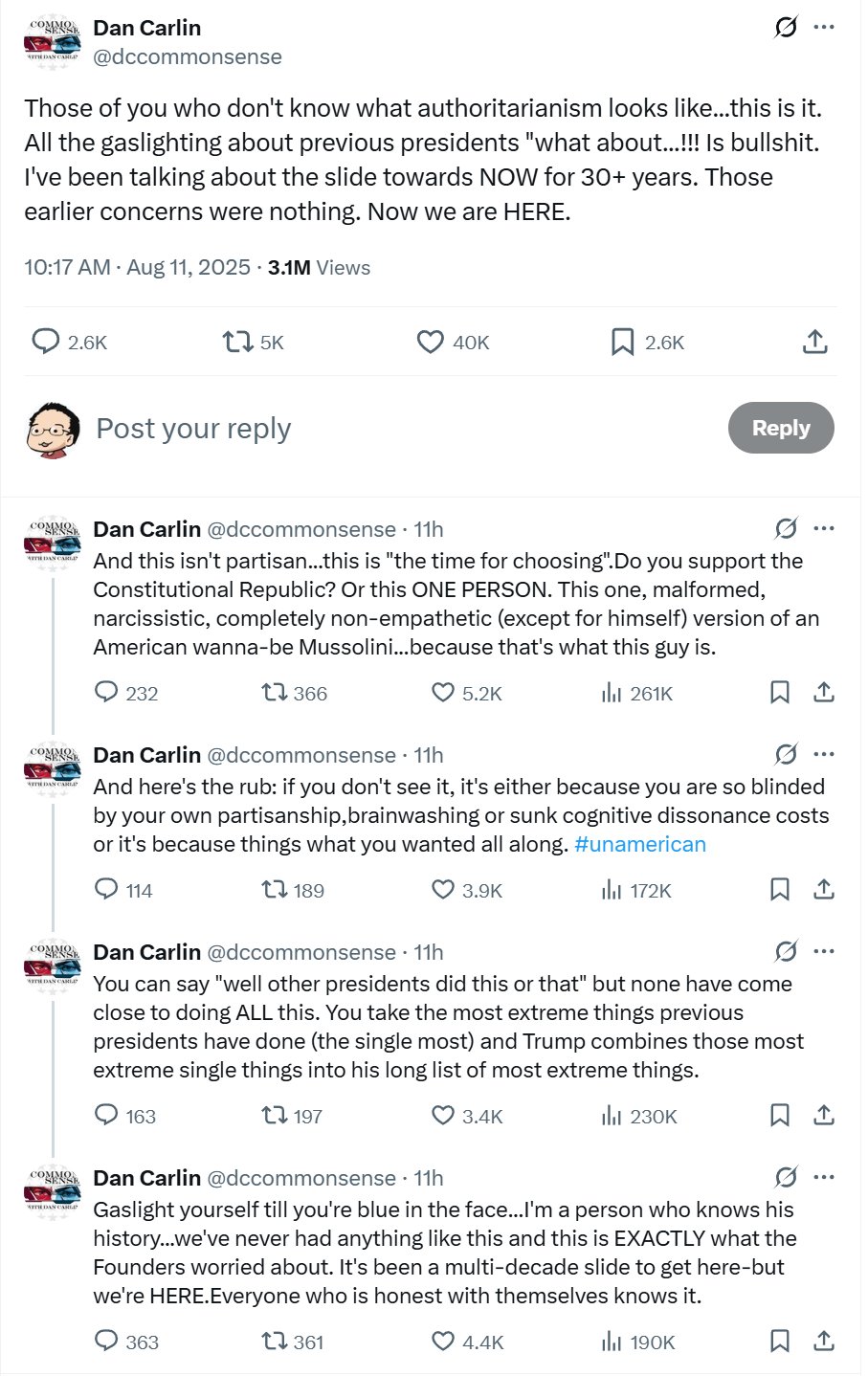
Task: Click the #unamerican hashtag link
Action: tap(640, 844)
